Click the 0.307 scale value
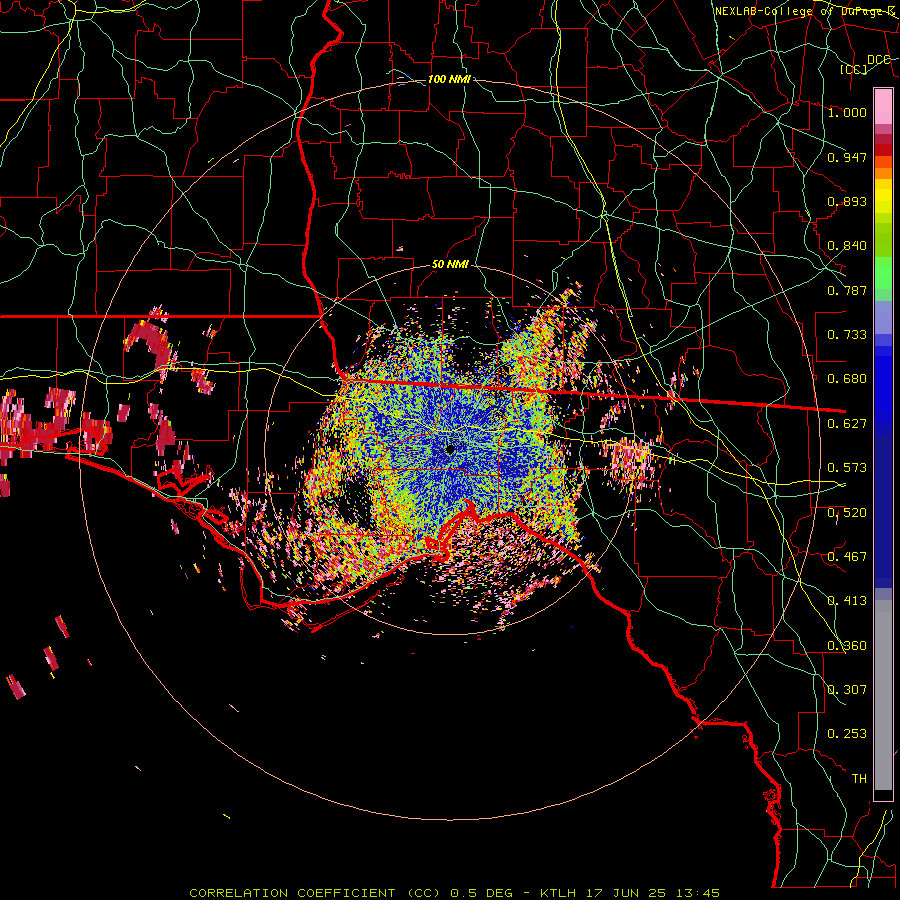Image resolution: width=900 pixels, height=900 pixels. pos(847,690)
